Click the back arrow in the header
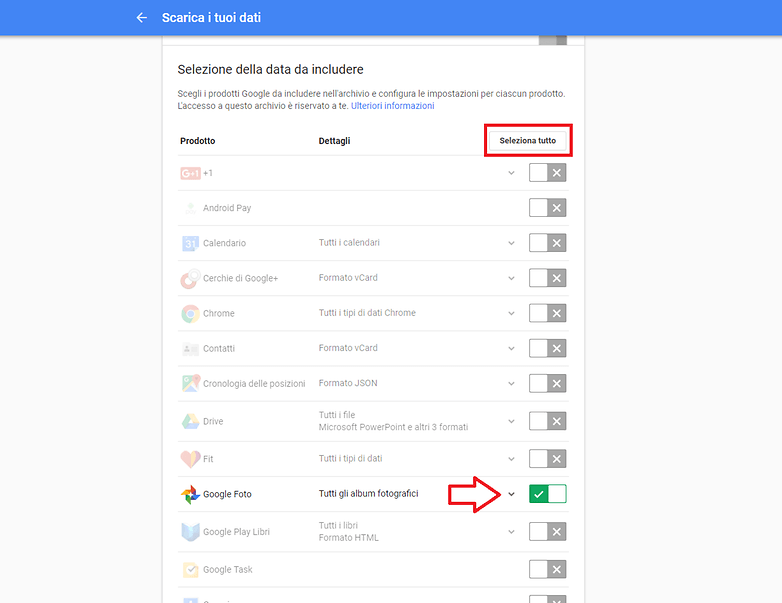Screen dimensions: 782x603 pos(142,18)
